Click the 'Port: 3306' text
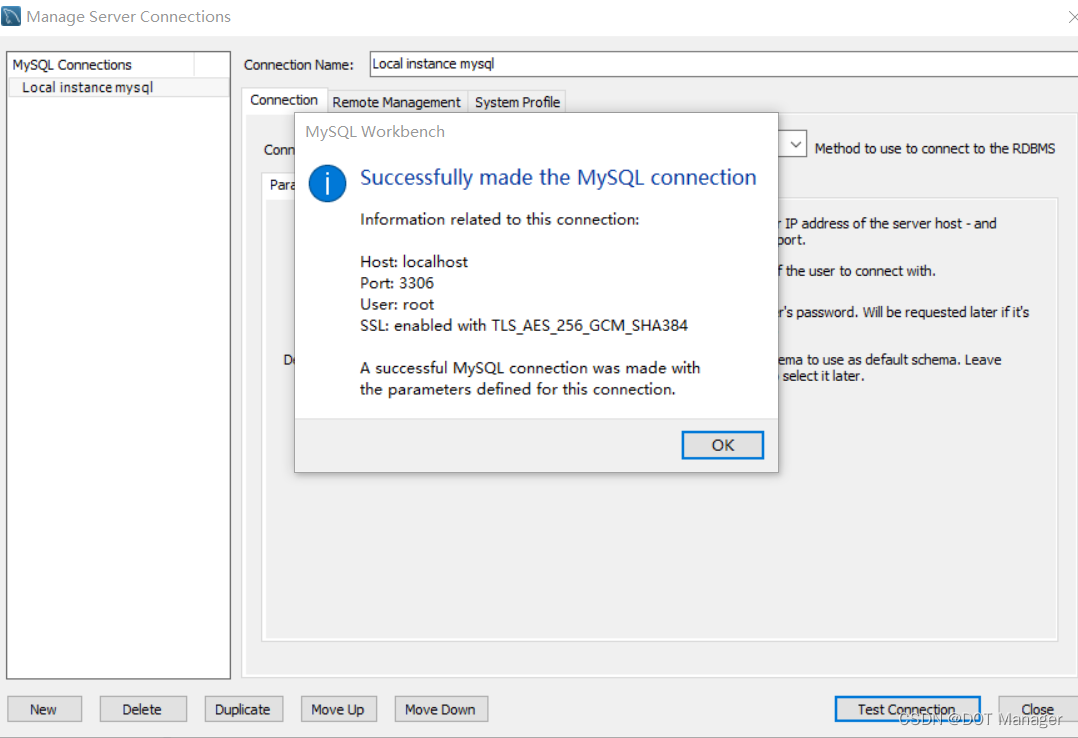The image size is (1078, 738). pyautogui.click(x=397, y=283)
